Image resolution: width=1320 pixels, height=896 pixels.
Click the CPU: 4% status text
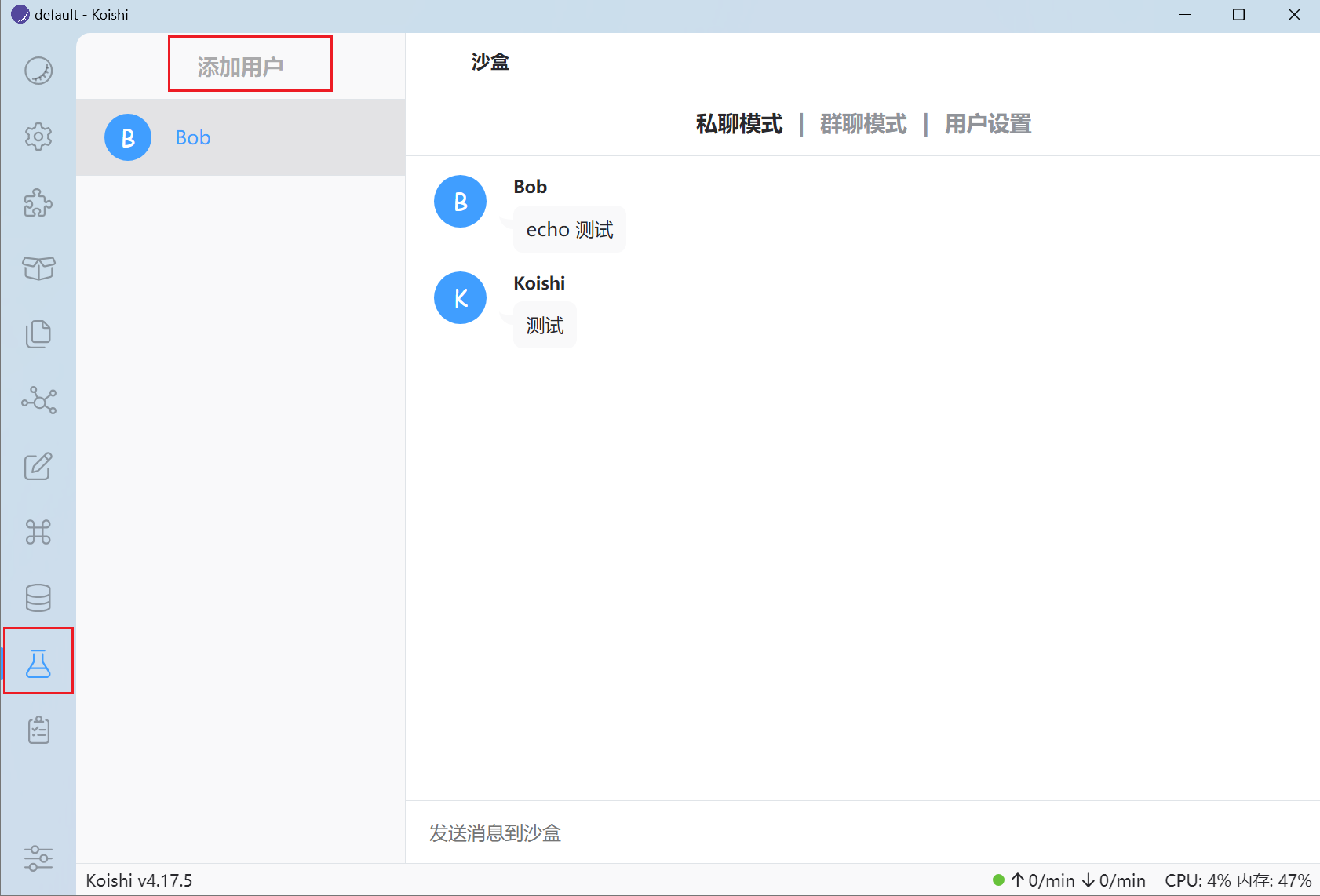[1198, 880]
